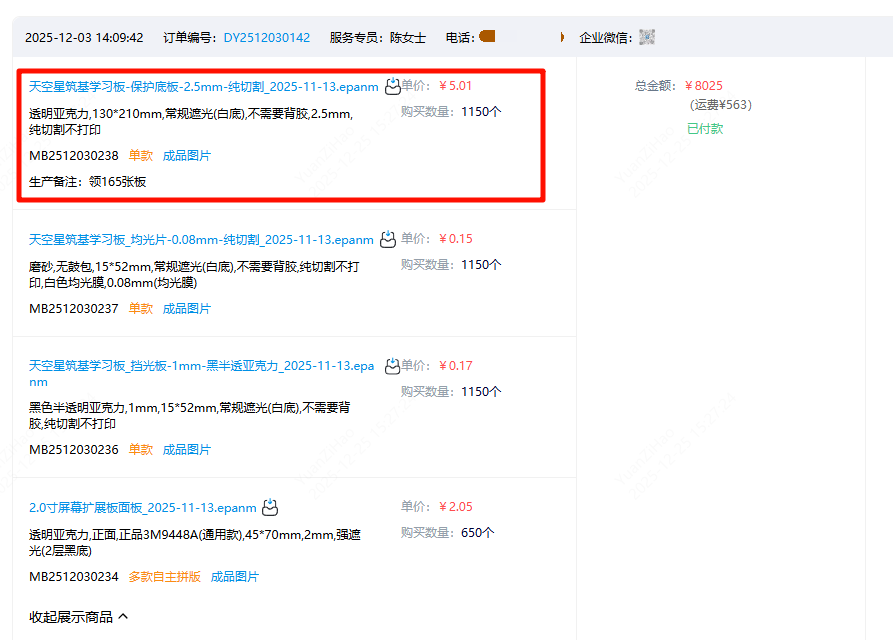893x640 pixels.
Task: Click 多款自主拼版 on item MB2512030234
Action: (x=163, y=576)
